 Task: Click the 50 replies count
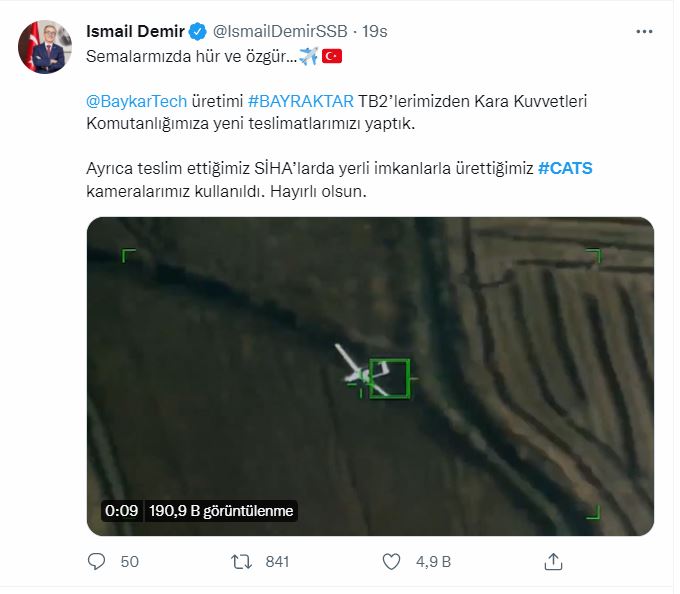click(x=129, y=562)
